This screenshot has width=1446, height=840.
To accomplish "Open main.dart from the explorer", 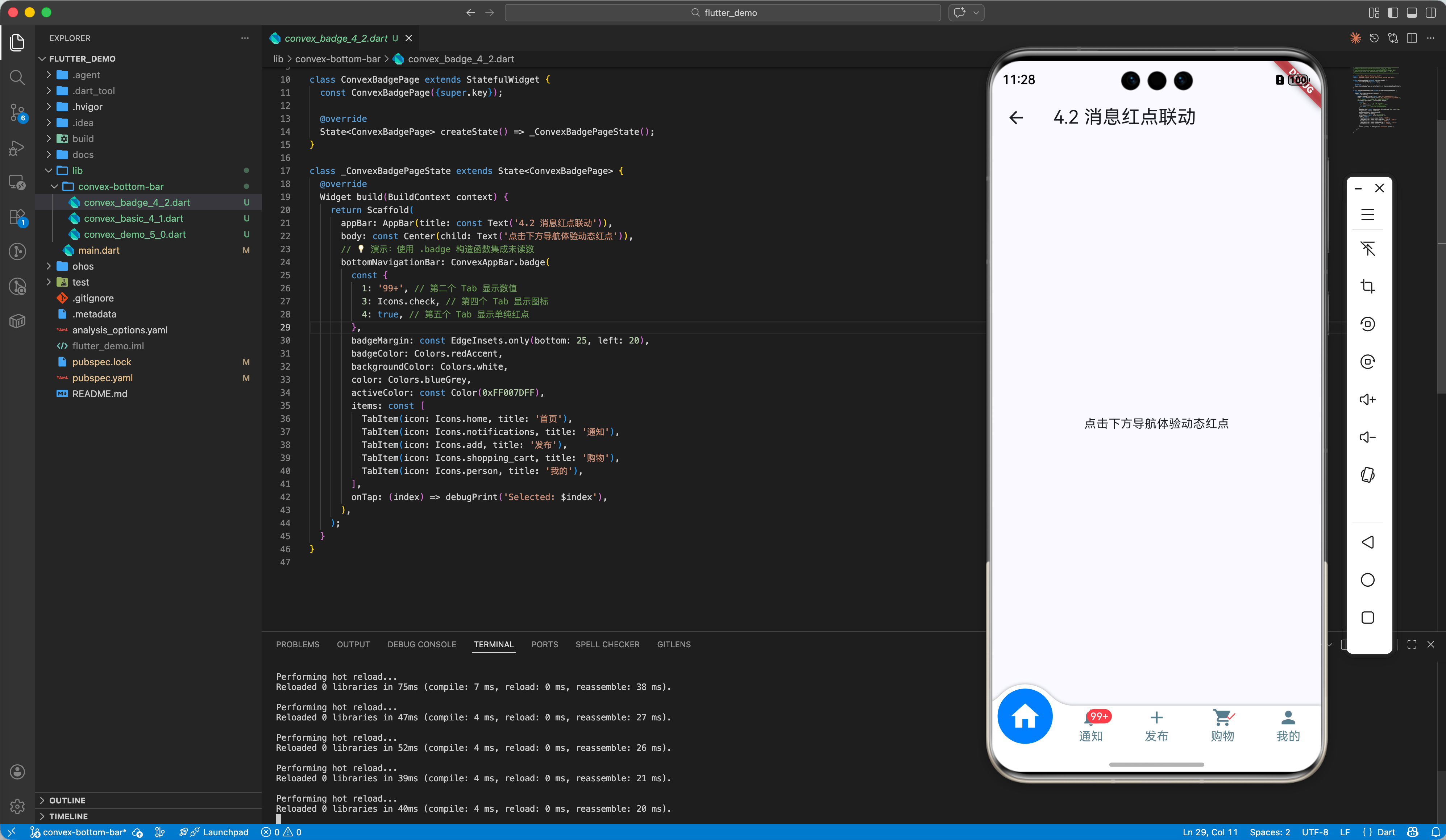I will point(99,250).
